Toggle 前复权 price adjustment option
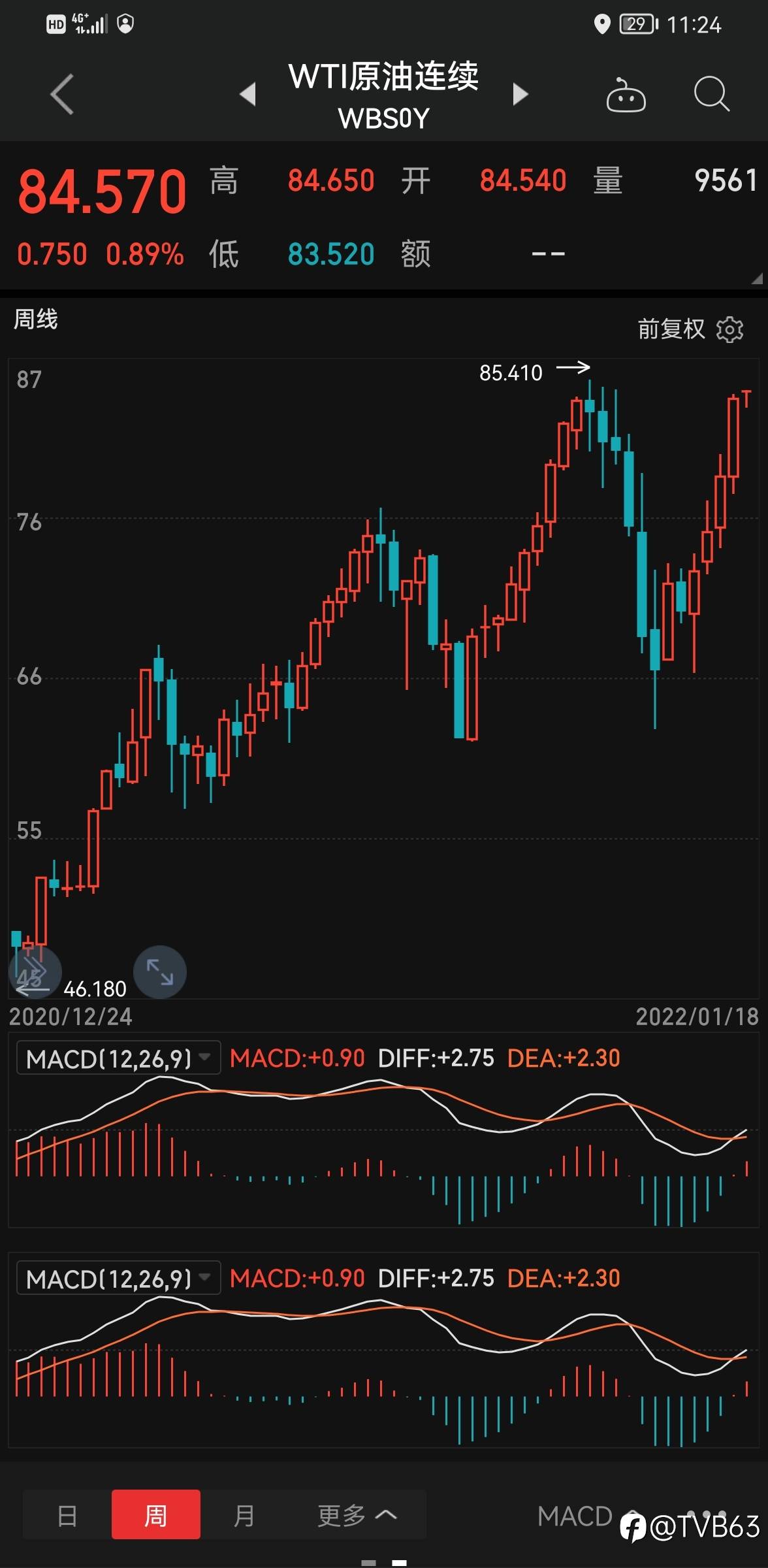768x1568 pixels. click(671, 329)
